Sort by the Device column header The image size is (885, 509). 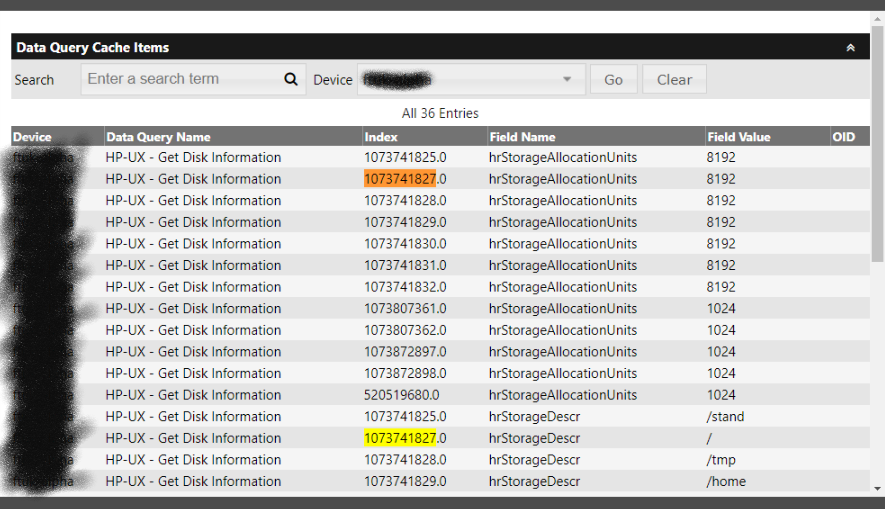(32, 137)
